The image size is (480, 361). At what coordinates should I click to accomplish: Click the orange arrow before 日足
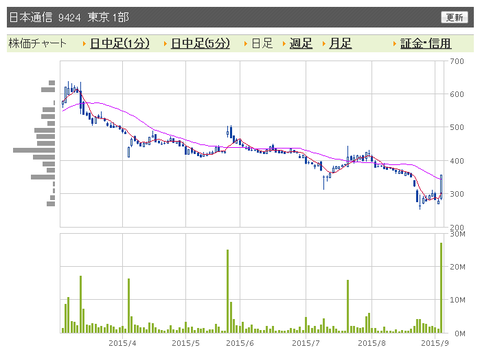[246, 44]
